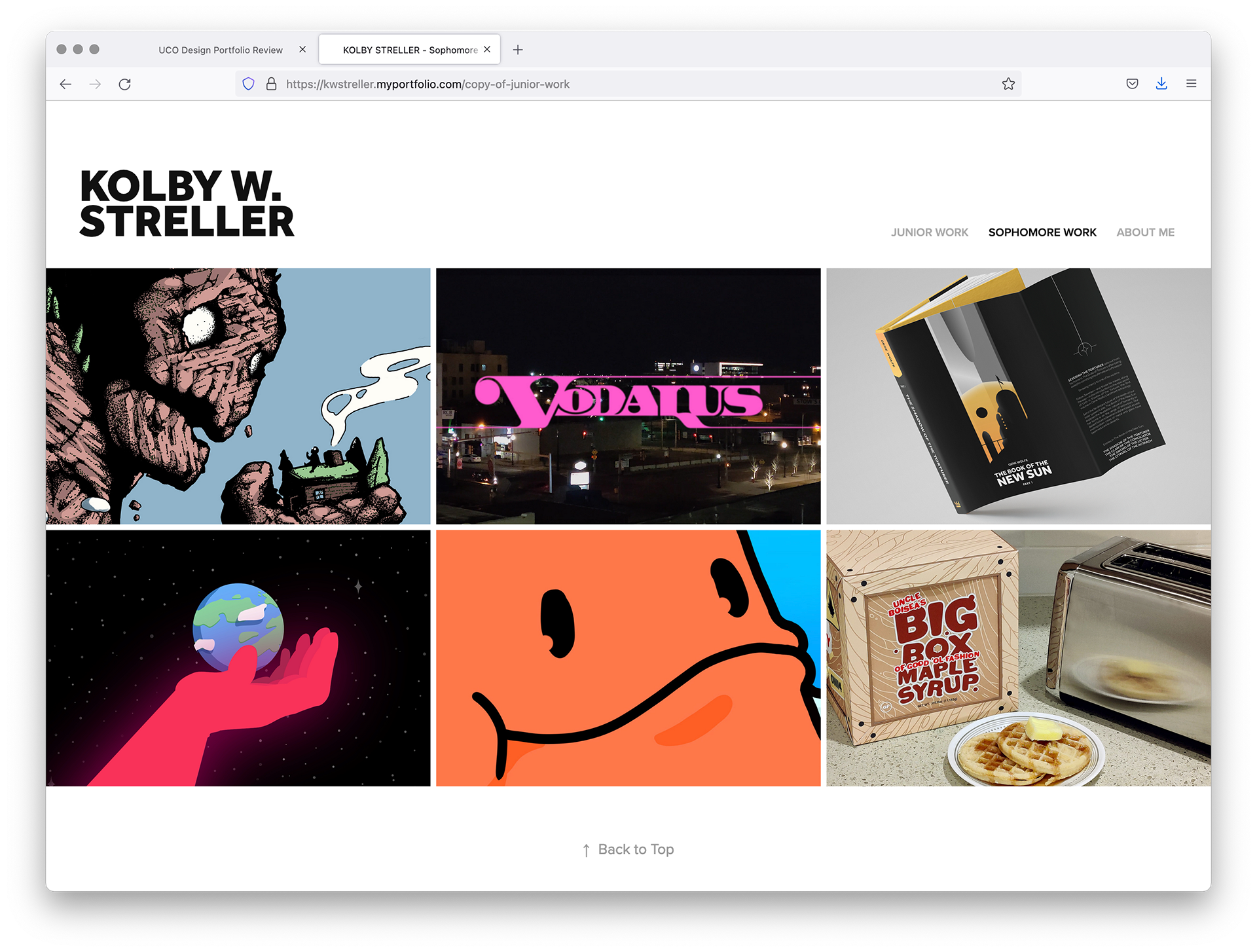Reload the page with the refresh icon
Viewport: 1257px width, 952px height.
[x=125, y=84]
